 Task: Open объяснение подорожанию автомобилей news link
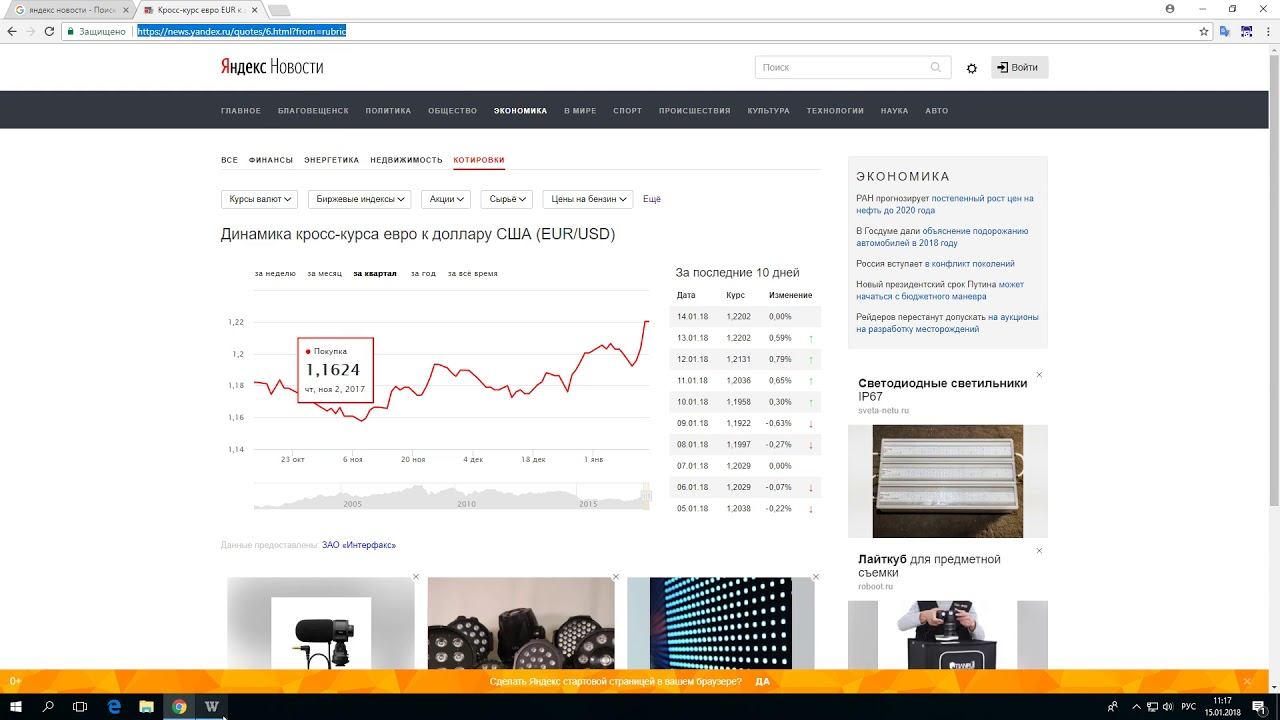tap(940, 237)
